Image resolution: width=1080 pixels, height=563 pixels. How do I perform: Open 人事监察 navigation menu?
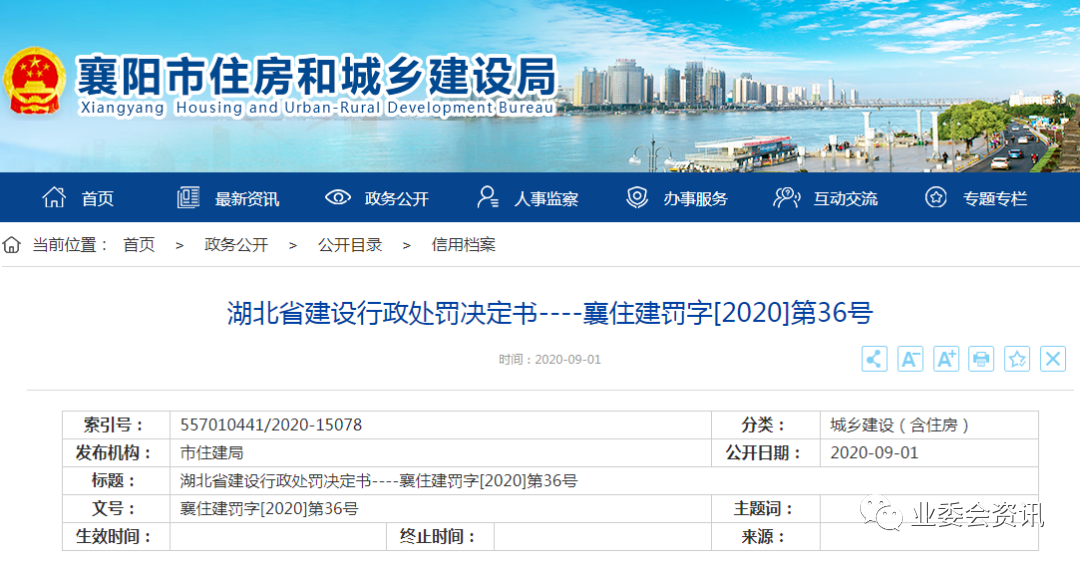click(546, 198)
